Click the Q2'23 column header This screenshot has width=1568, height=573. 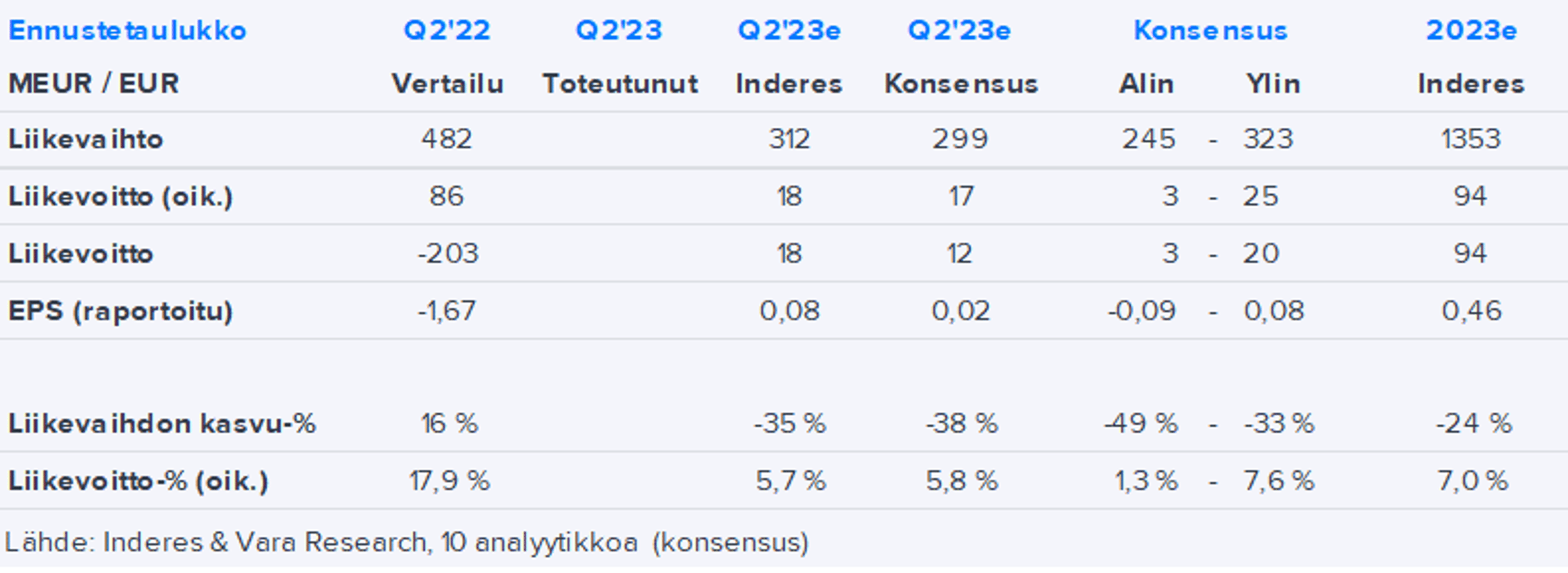(619, 31)
